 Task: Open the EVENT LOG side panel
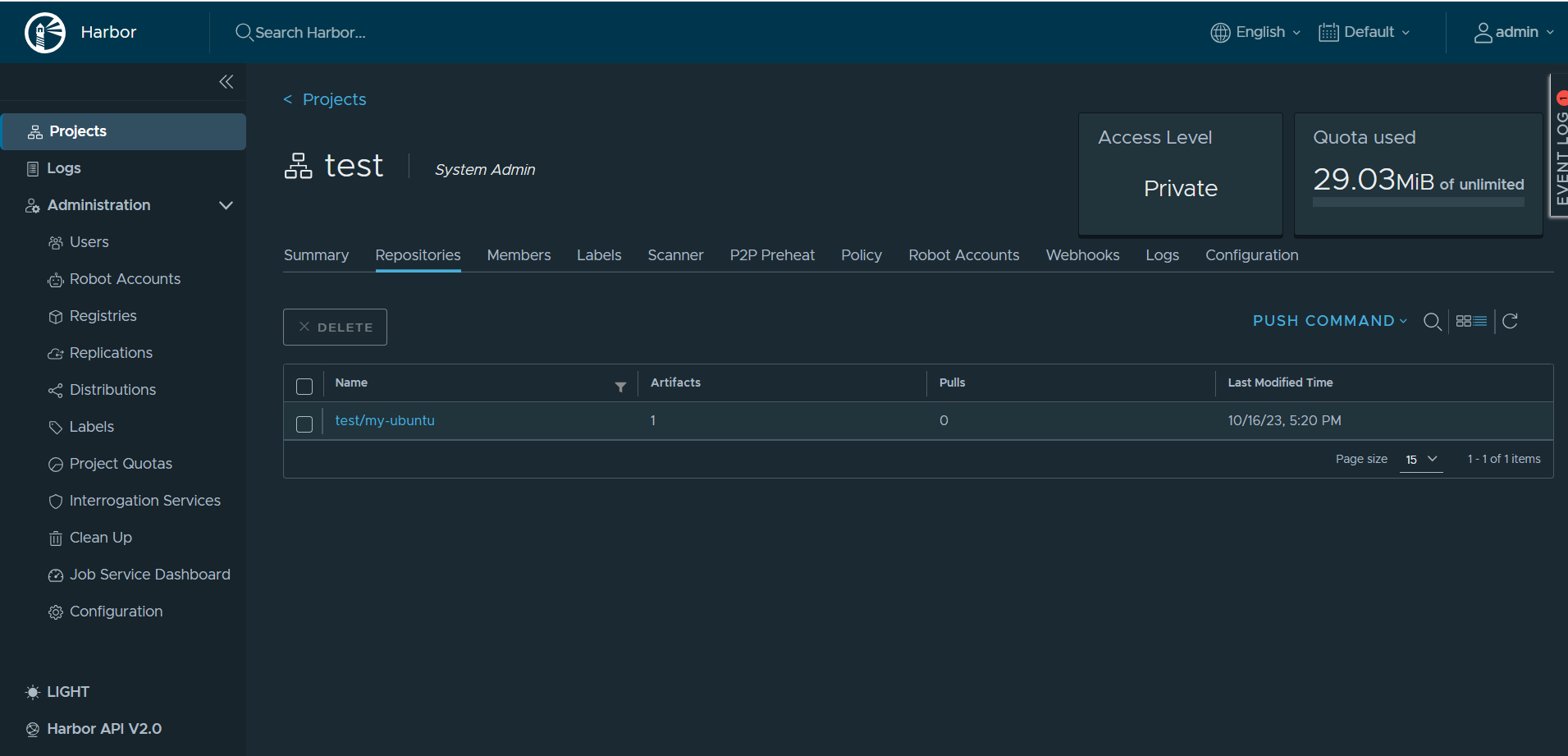click(x=1559, y=146)
